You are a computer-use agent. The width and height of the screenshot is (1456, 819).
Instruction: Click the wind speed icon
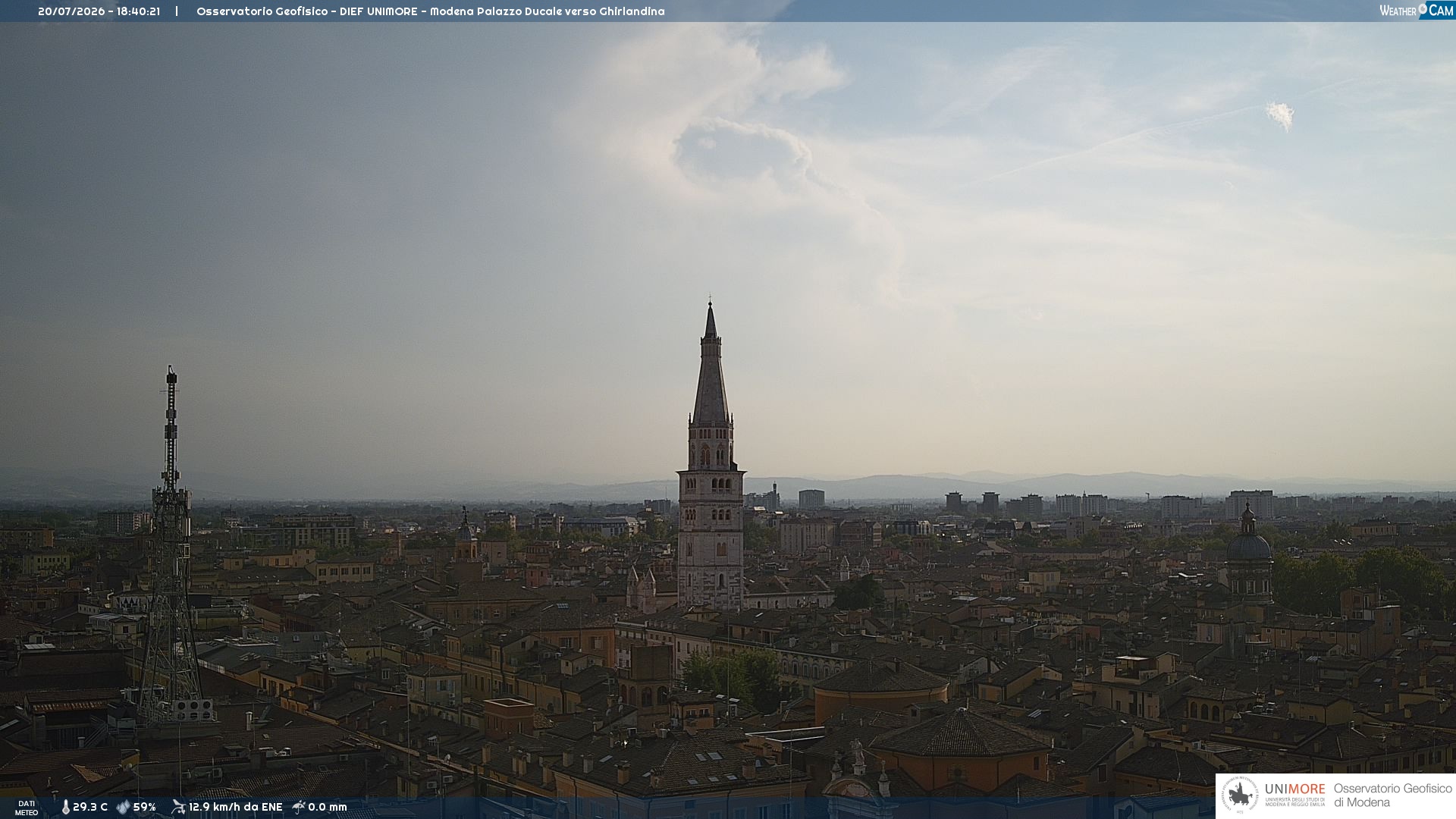tap(178, 807)
